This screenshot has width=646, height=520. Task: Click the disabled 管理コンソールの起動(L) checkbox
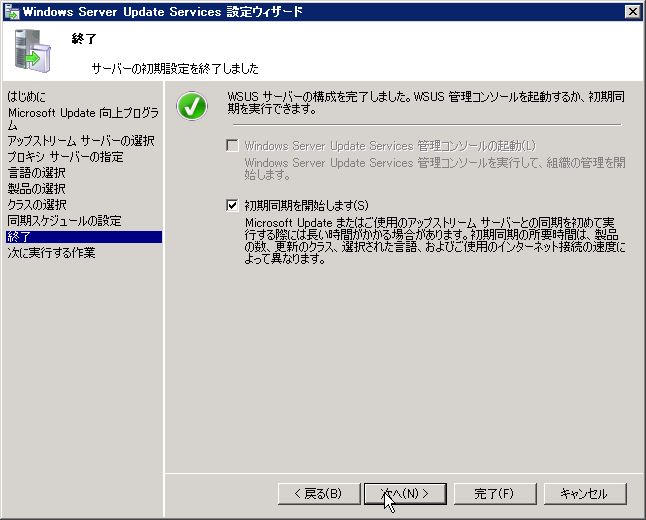(x=232, y=145)
